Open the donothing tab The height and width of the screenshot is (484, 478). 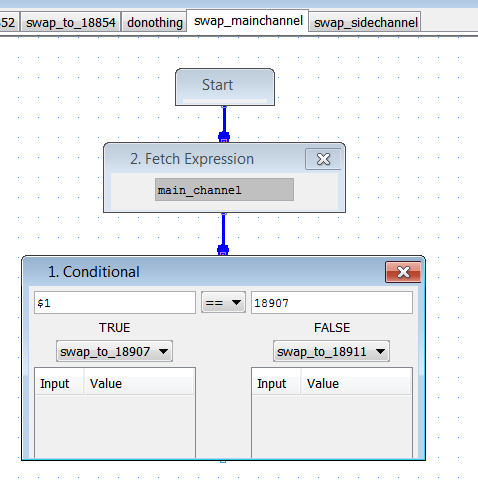[x=155, y=23]
